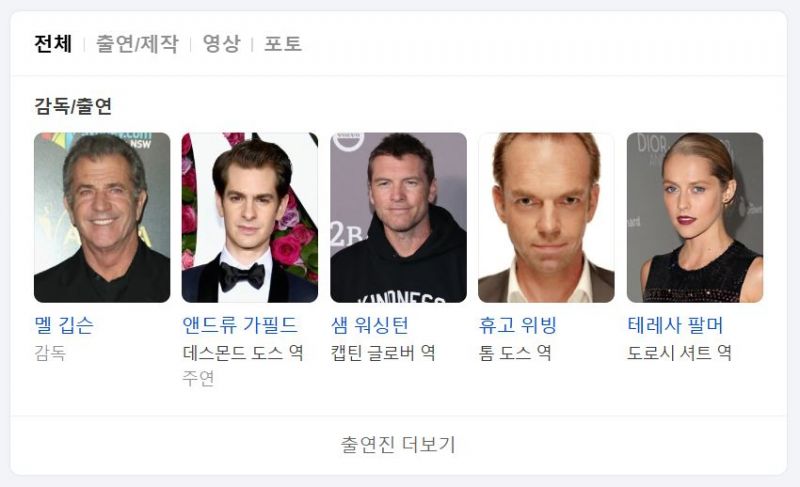Click the 감독/출연 section heading
The width and height of the screenshot is (800, 487).
click(x=73, y=106)
